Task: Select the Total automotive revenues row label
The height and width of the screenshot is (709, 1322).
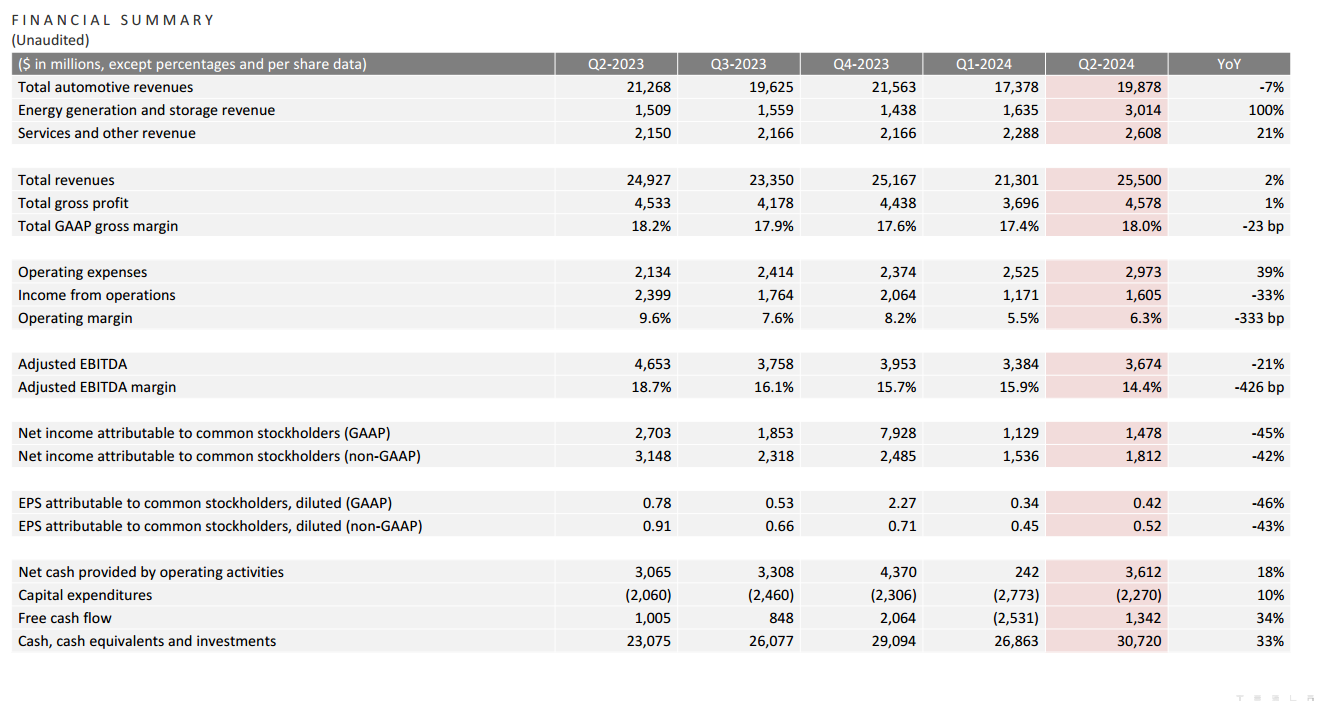Action: coord(105,87)
